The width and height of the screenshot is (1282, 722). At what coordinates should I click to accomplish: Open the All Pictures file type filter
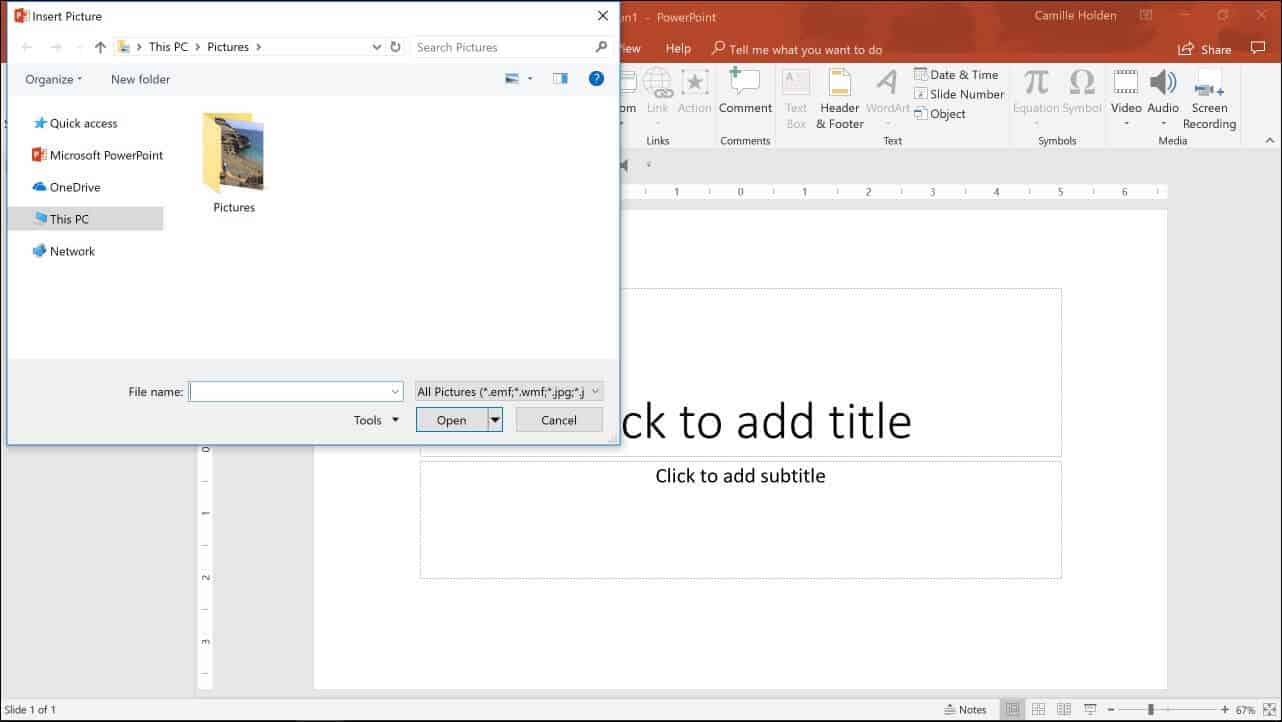509,392
